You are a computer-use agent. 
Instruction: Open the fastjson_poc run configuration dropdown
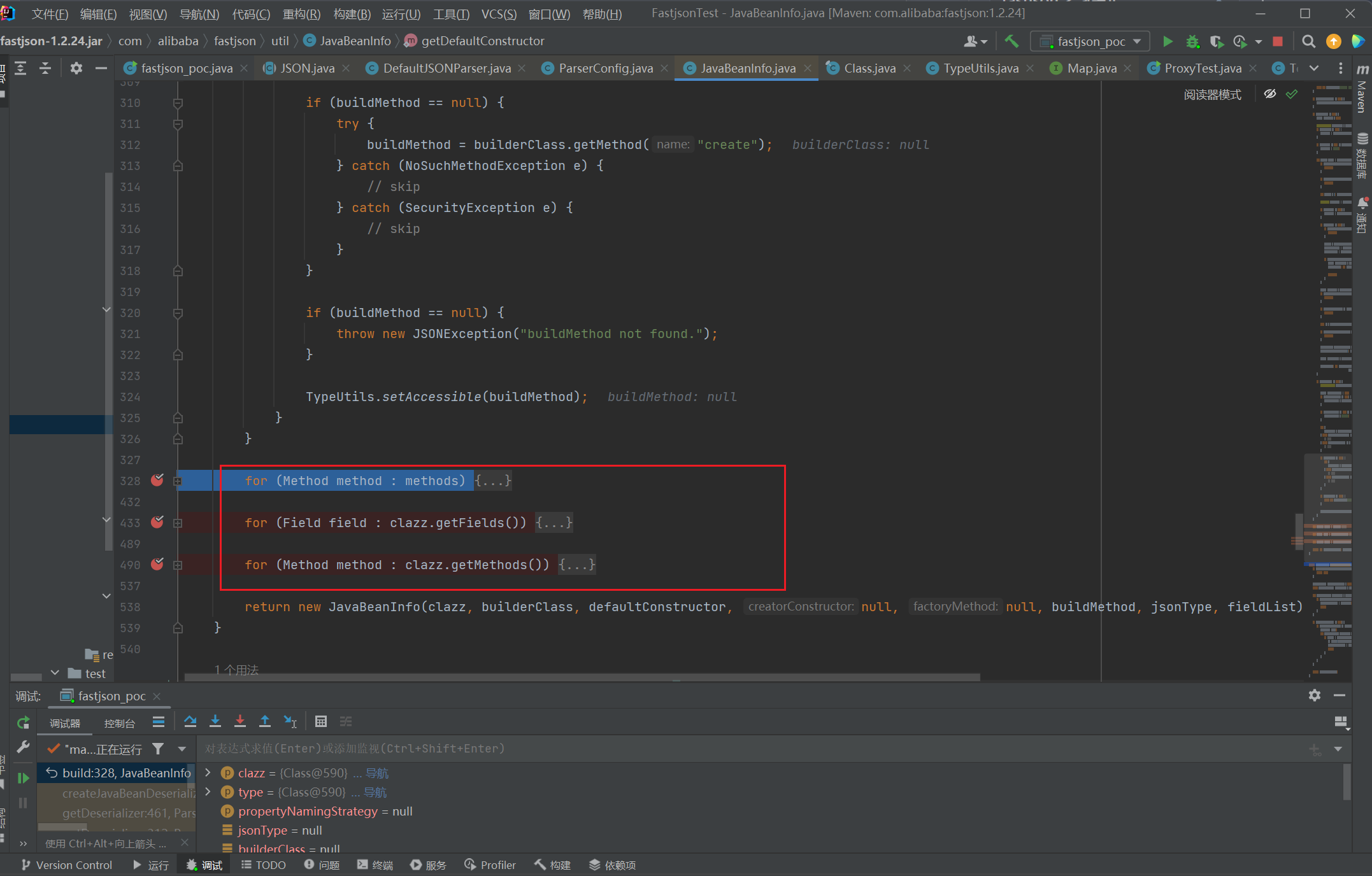click(1090, 41)
